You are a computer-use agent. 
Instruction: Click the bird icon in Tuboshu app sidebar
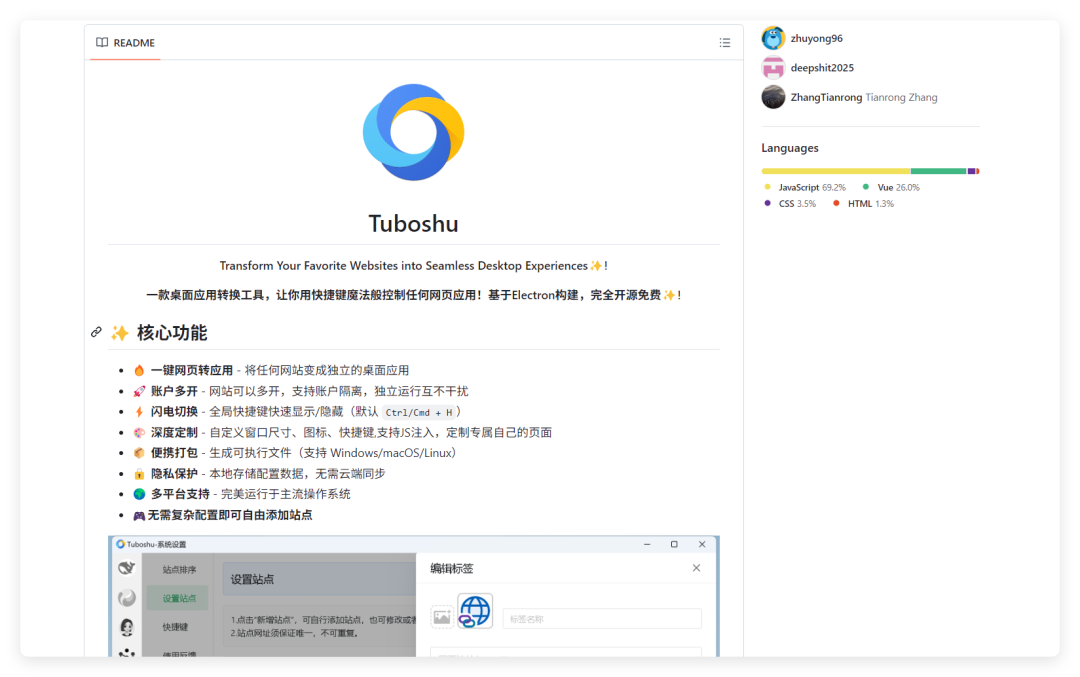[127, 568]
